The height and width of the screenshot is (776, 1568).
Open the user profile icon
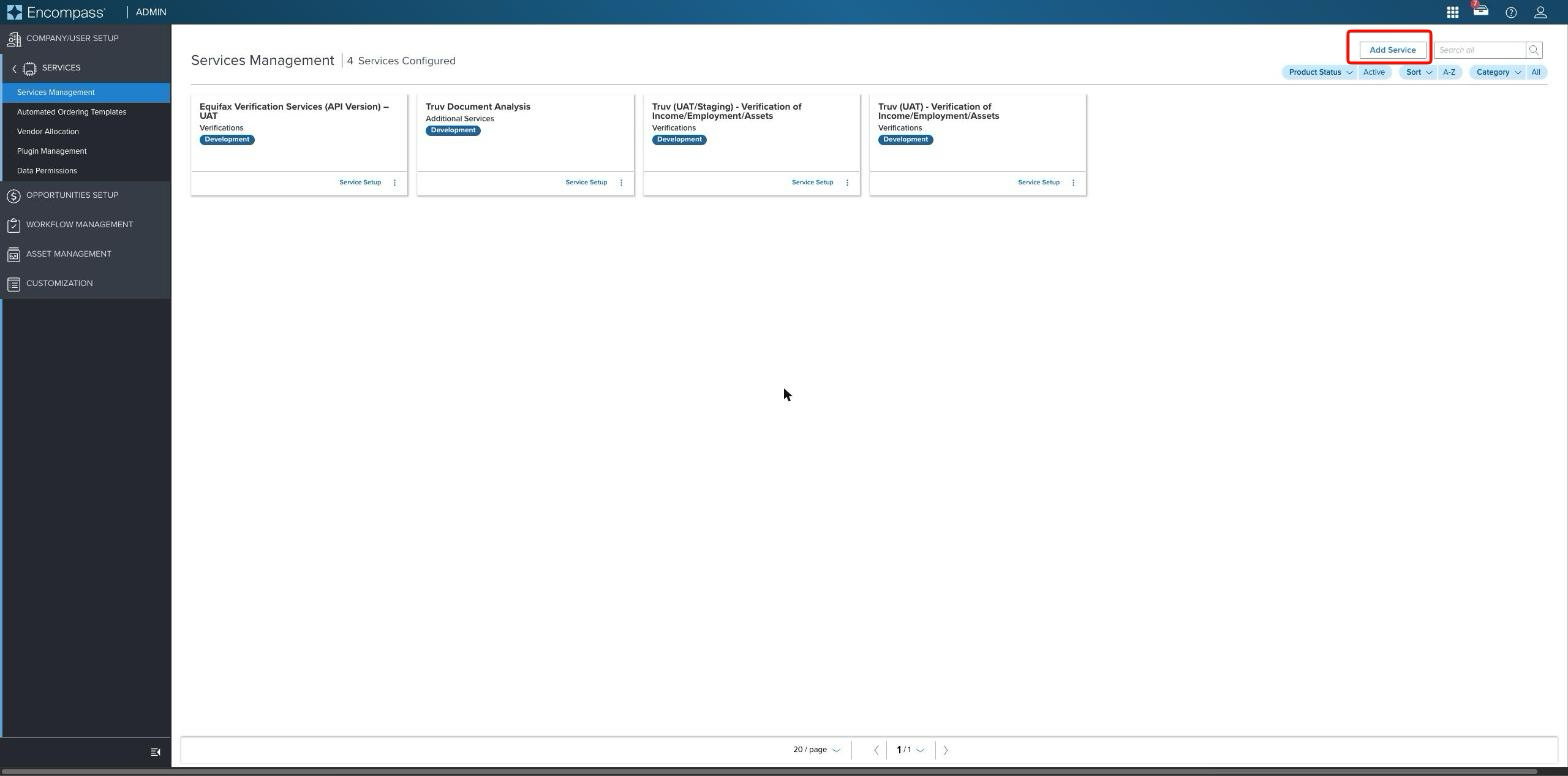pos(1540,12)
